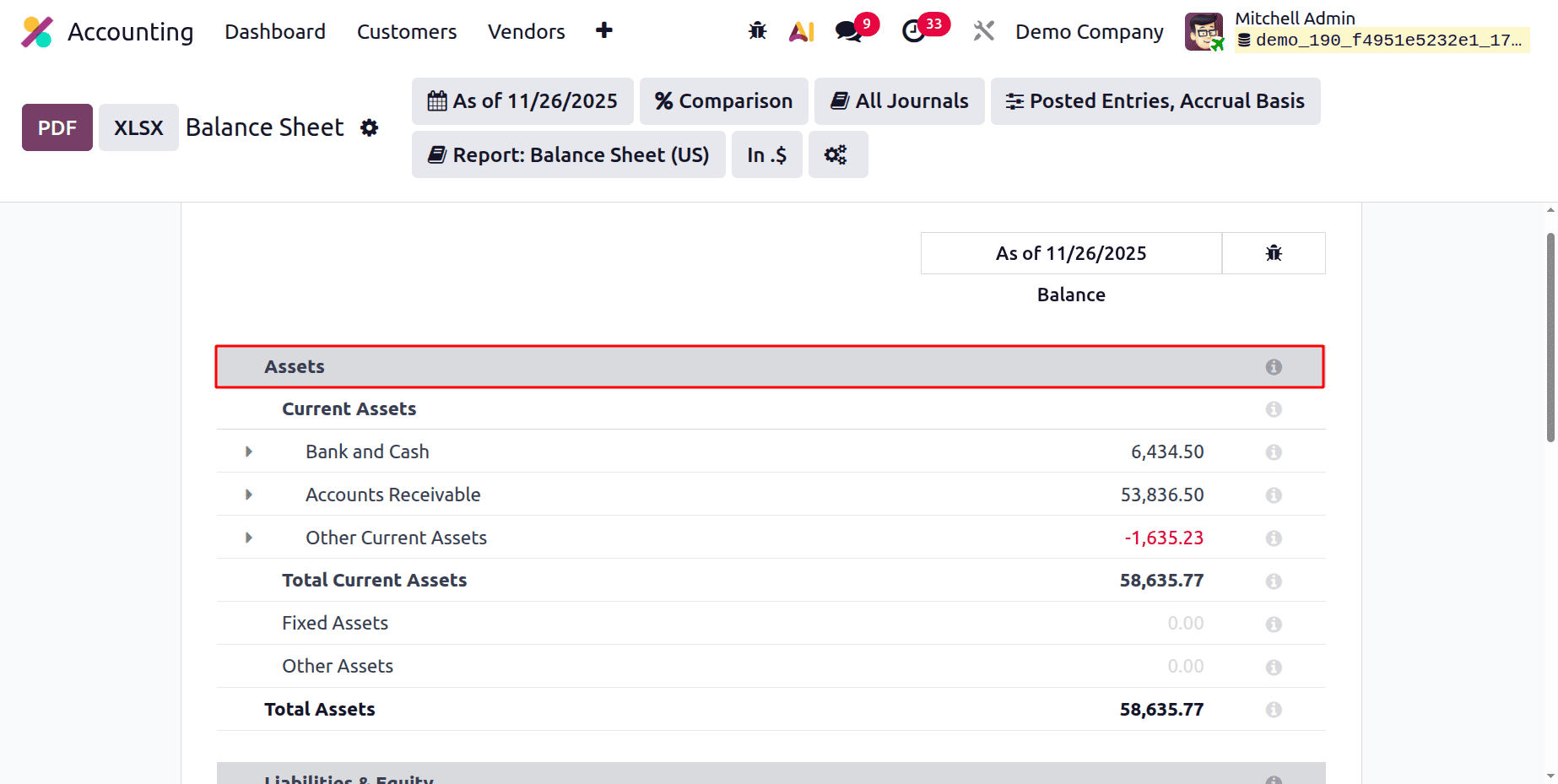Click the As of 11/26/2025 column header
Image resolution: width=1558 pixels, height=784 pixels.
pyautogui.click(x=1071, y=253)
